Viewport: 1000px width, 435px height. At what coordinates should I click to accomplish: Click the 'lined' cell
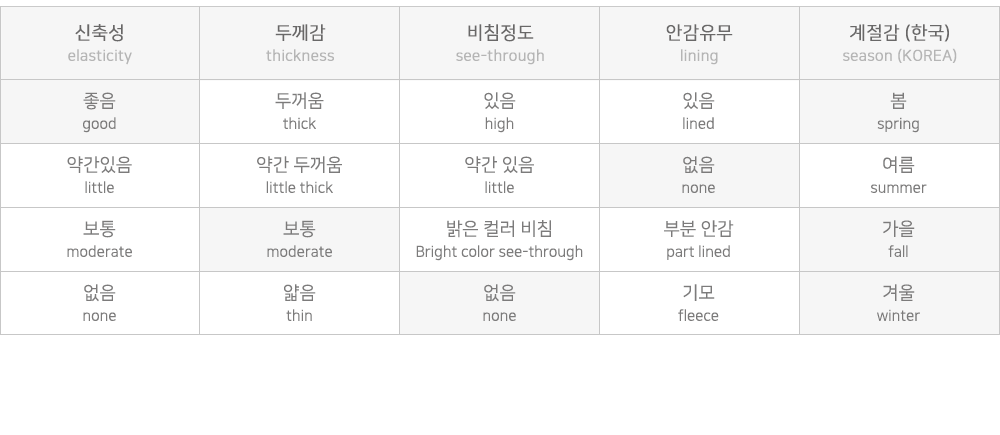coord(699,112)
